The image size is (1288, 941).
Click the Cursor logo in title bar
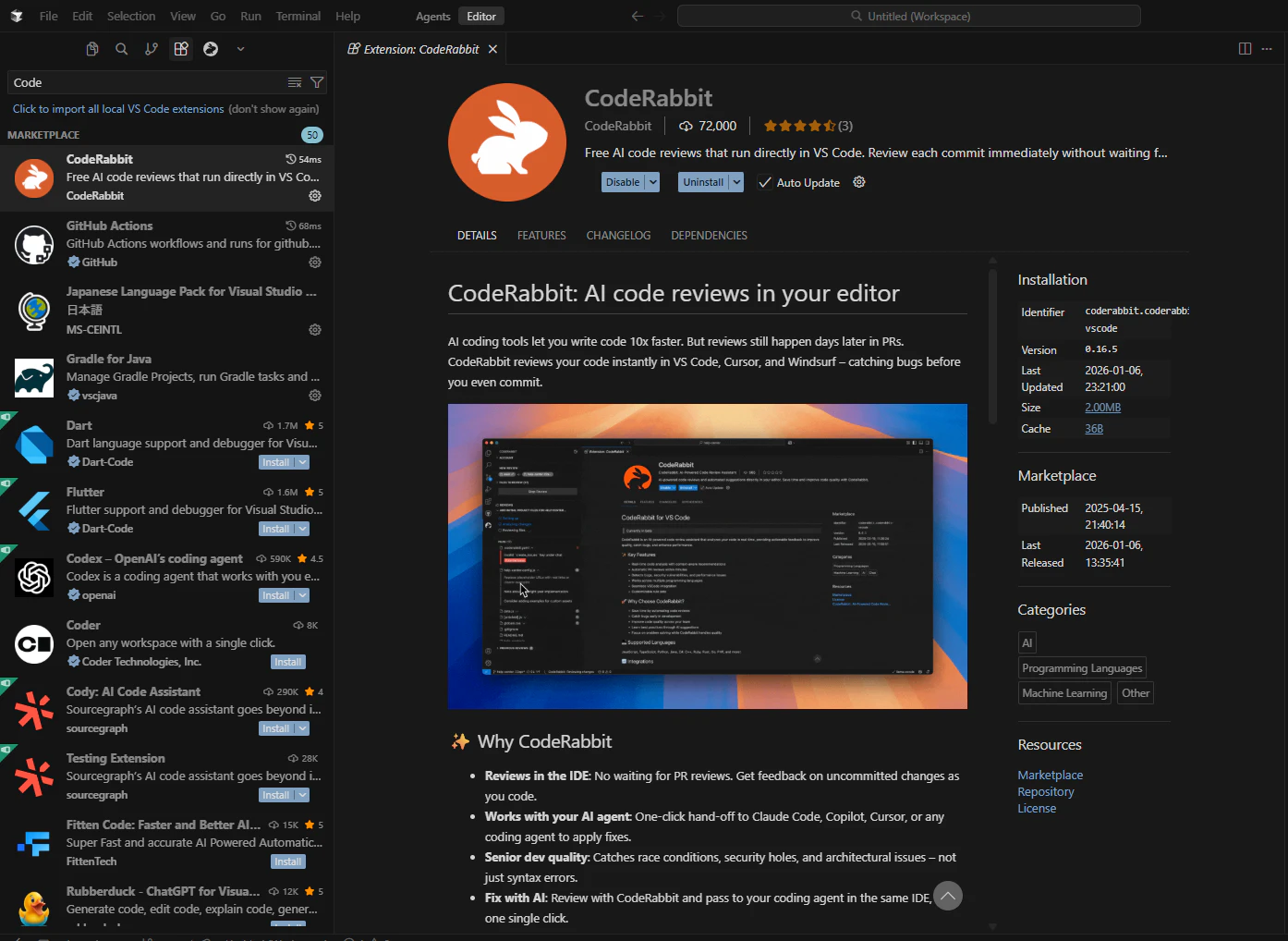17,16
